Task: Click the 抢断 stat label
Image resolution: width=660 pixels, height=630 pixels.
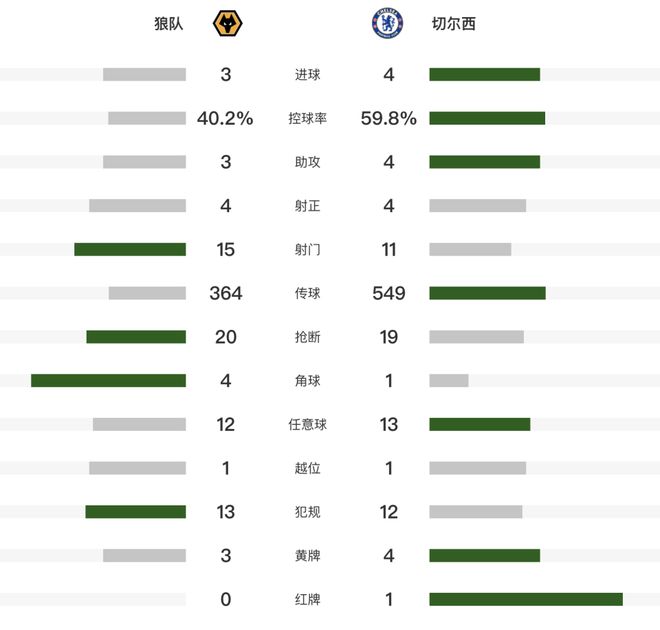Action: pyautogui.click(x=308, y=337)
